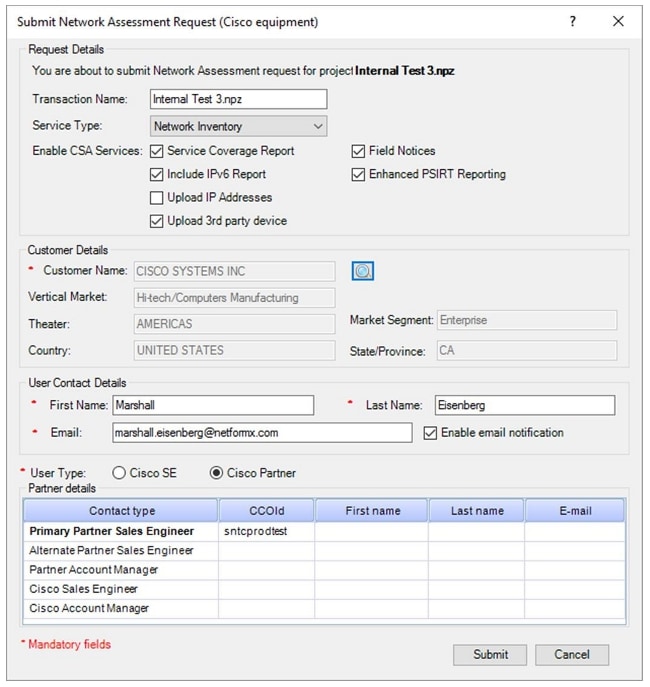Image resolution: width=650 pixels, height=687 pixels.
Task: Click the customer search magnifier icon
Action: pos(362,271)
